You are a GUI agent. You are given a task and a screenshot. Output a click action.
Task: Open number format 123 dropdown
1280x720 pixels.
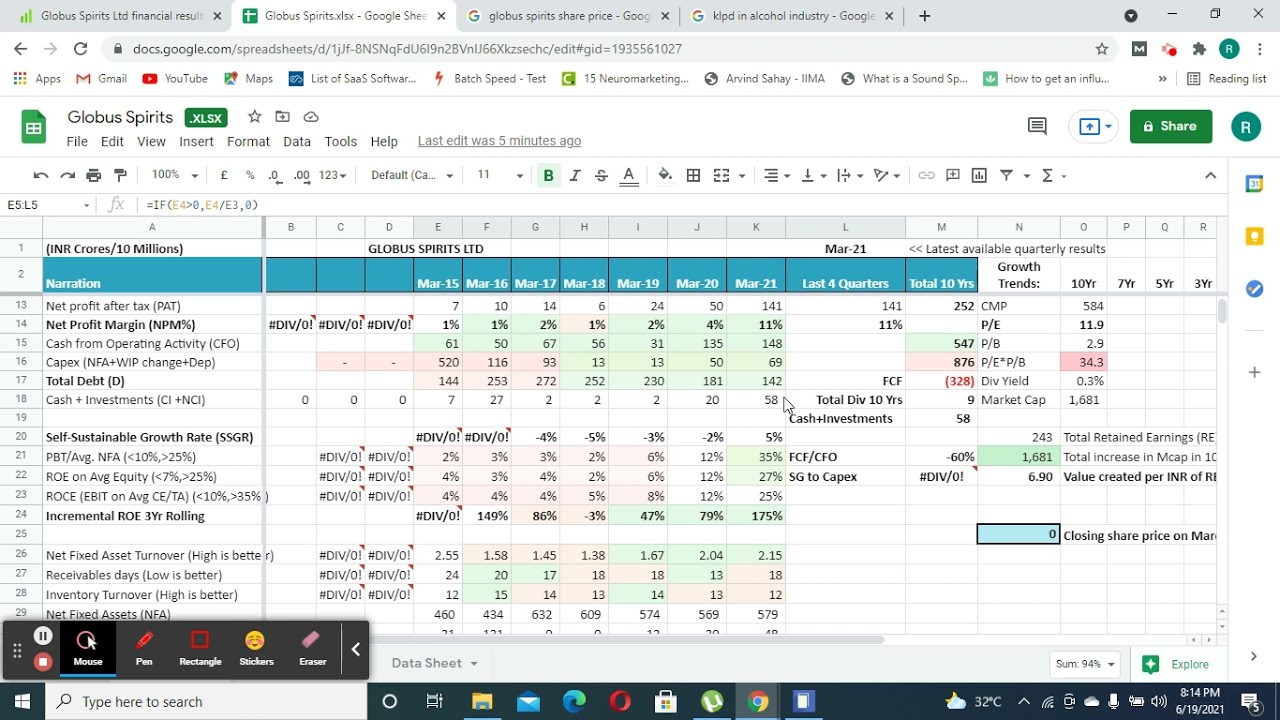[x=332, y=175]
